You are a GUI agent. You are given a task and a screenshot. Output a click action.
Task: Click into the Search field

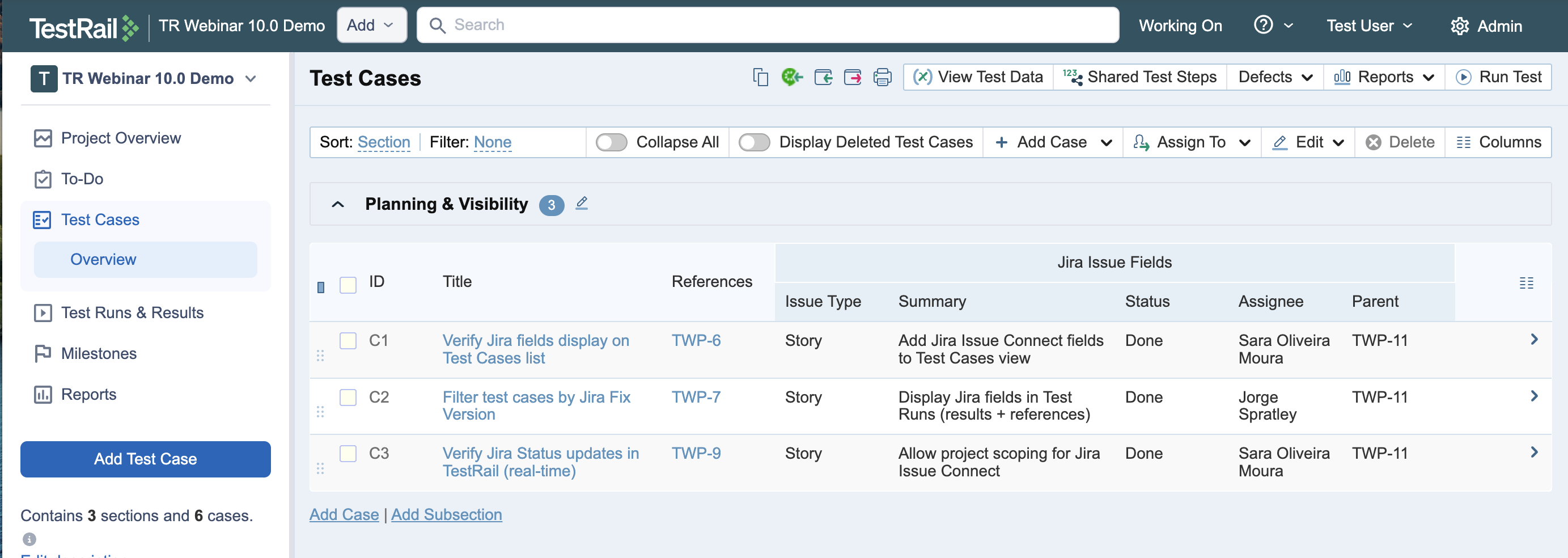point(767,25)
